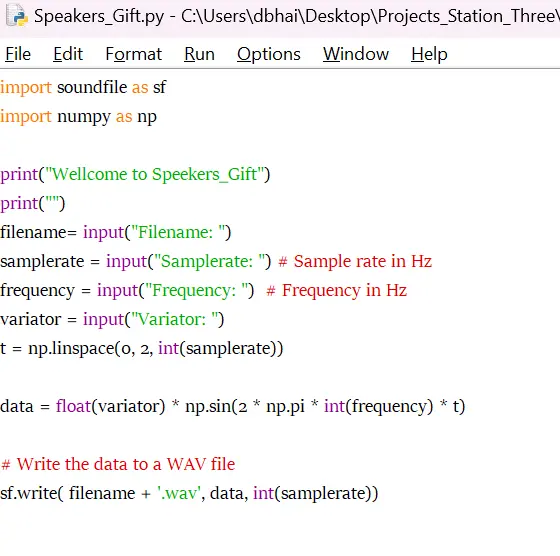The height and width of the screenshot is (556, 560).
Task: Click the Python file icon in title bar
Action: click(x=17, y=16)
